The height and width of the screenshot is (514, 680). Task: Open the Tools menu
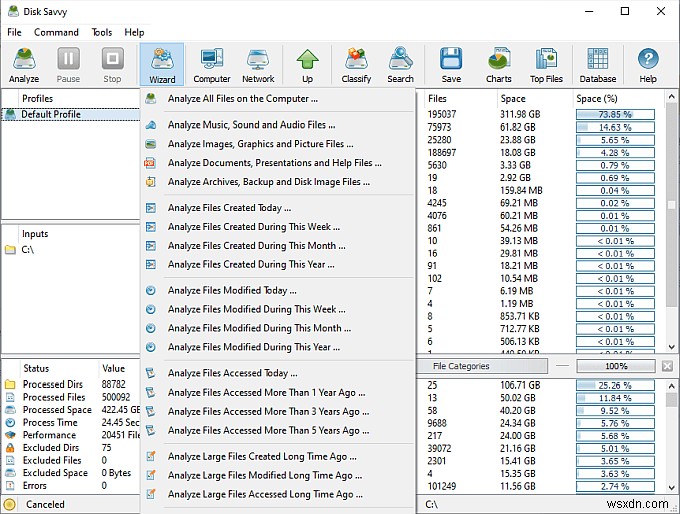click(101, 32)
